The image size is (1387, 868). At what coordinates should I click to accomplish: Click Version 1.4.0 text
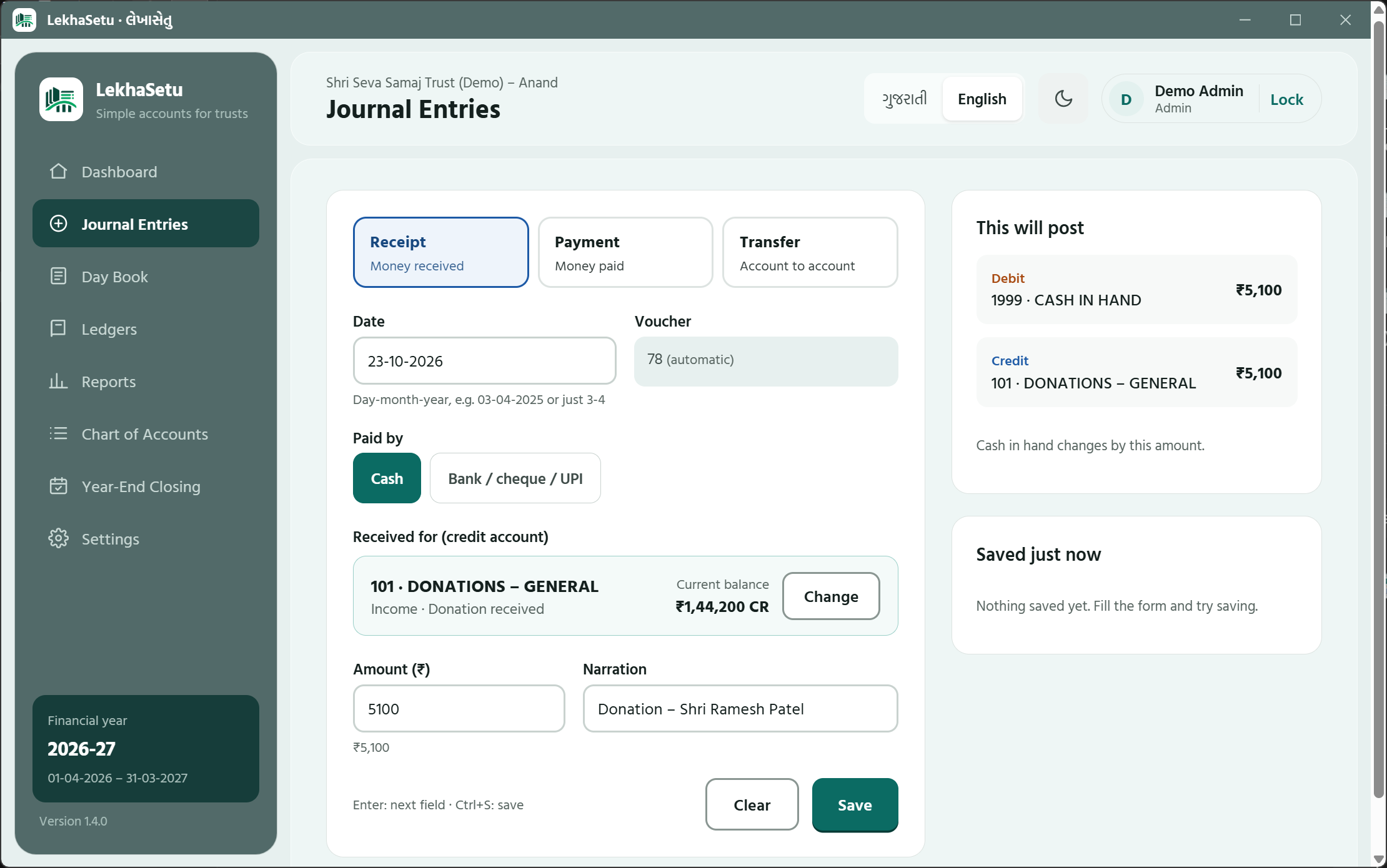pyautogui.click(x=73, y=821)
